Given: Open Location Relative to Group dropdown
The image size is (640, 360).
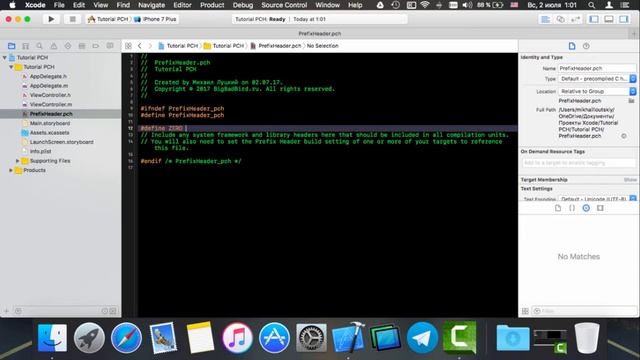Looking at the screenshot, I should pos(597,91).
